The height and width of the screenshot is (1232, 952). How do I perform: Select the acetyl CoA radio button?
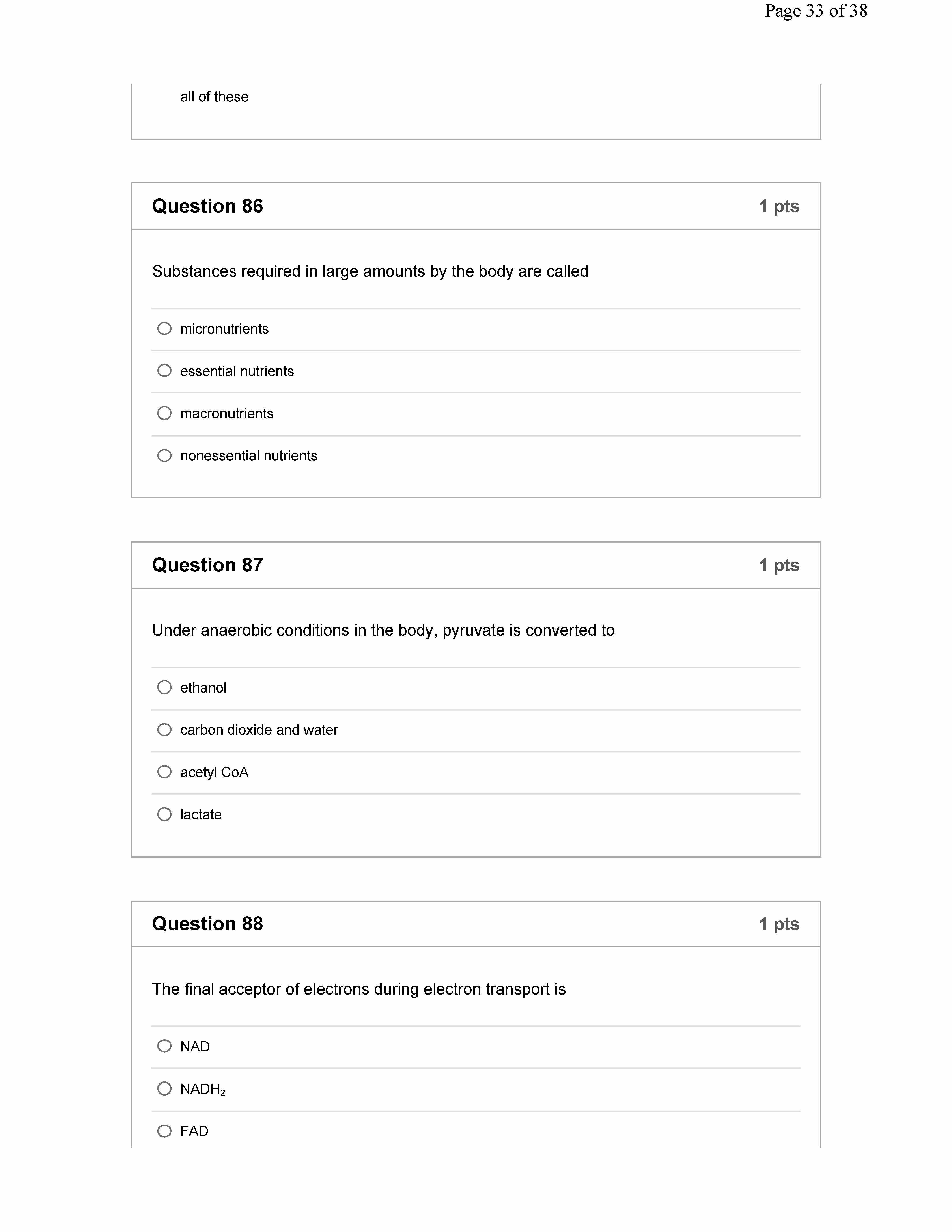(164, 772)
